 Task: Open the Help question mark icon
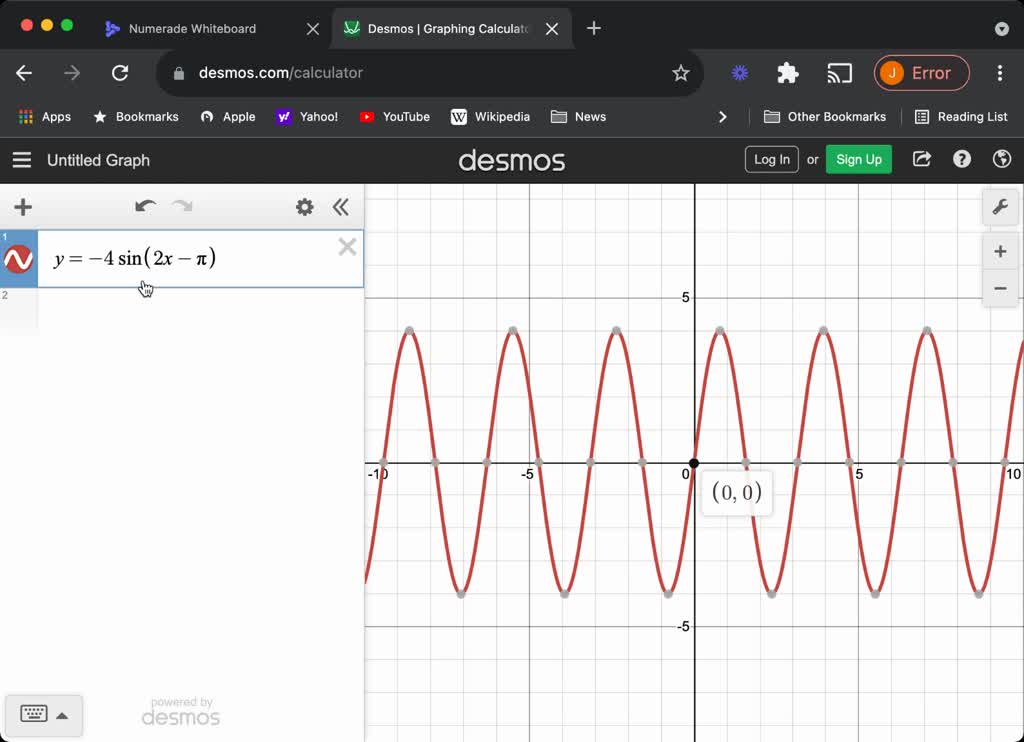[x=961, y=158]
